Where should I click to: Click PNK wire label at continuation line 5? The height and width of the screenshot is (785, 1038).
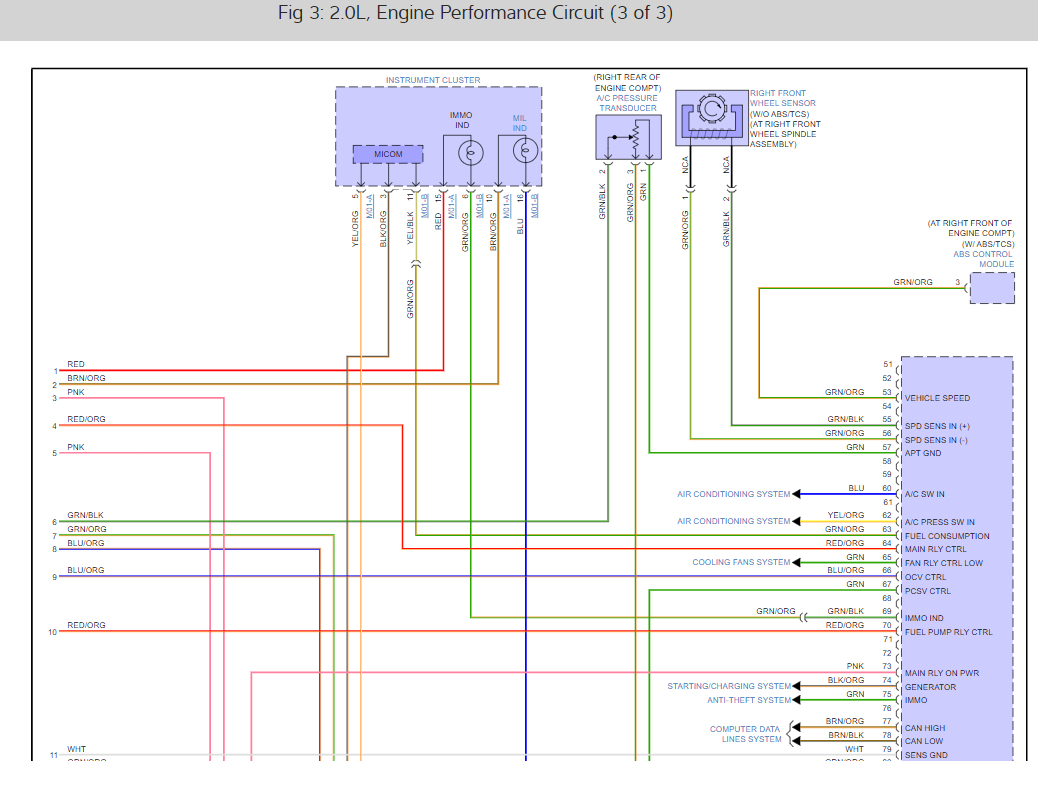pyautogui.click(x=75, y=447)
